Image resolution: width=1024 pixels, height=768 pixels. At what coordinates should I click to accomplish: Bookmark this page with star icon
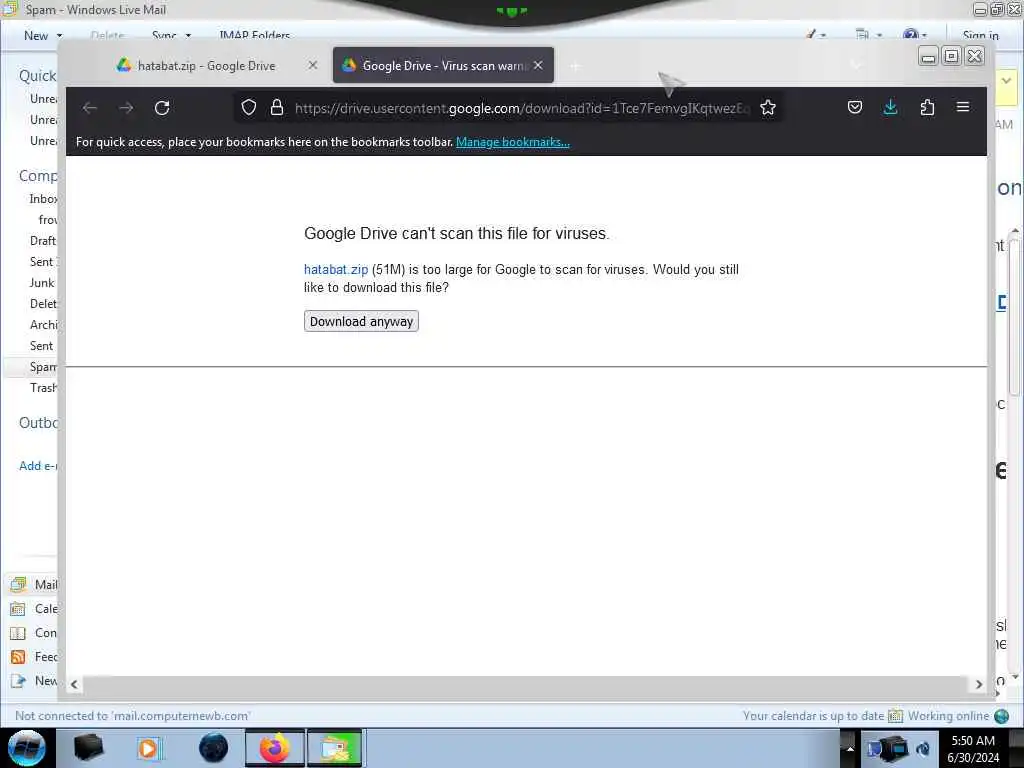point(768,108)
